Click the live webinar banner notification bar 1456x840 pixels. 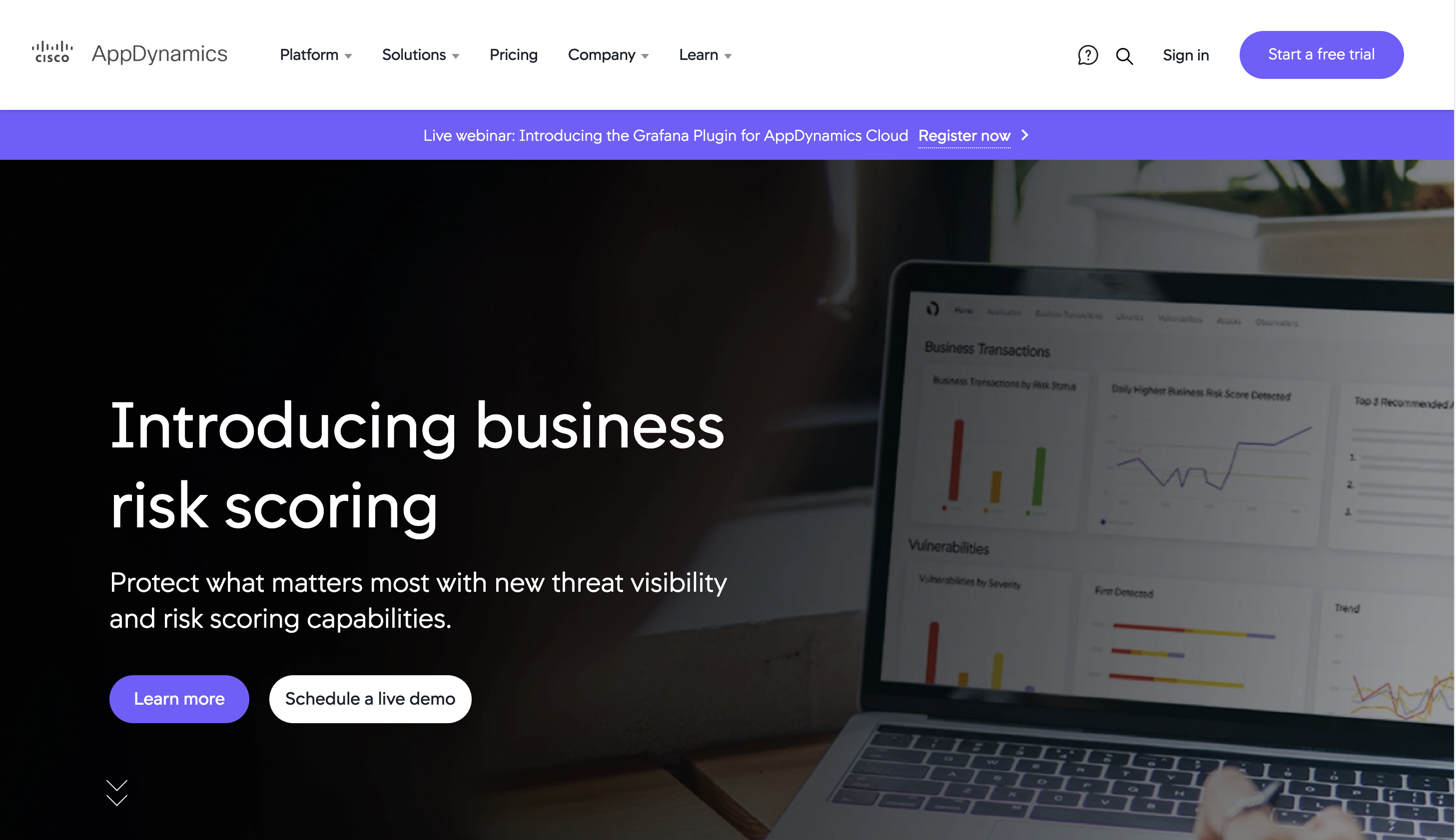(x=728, y=135)
